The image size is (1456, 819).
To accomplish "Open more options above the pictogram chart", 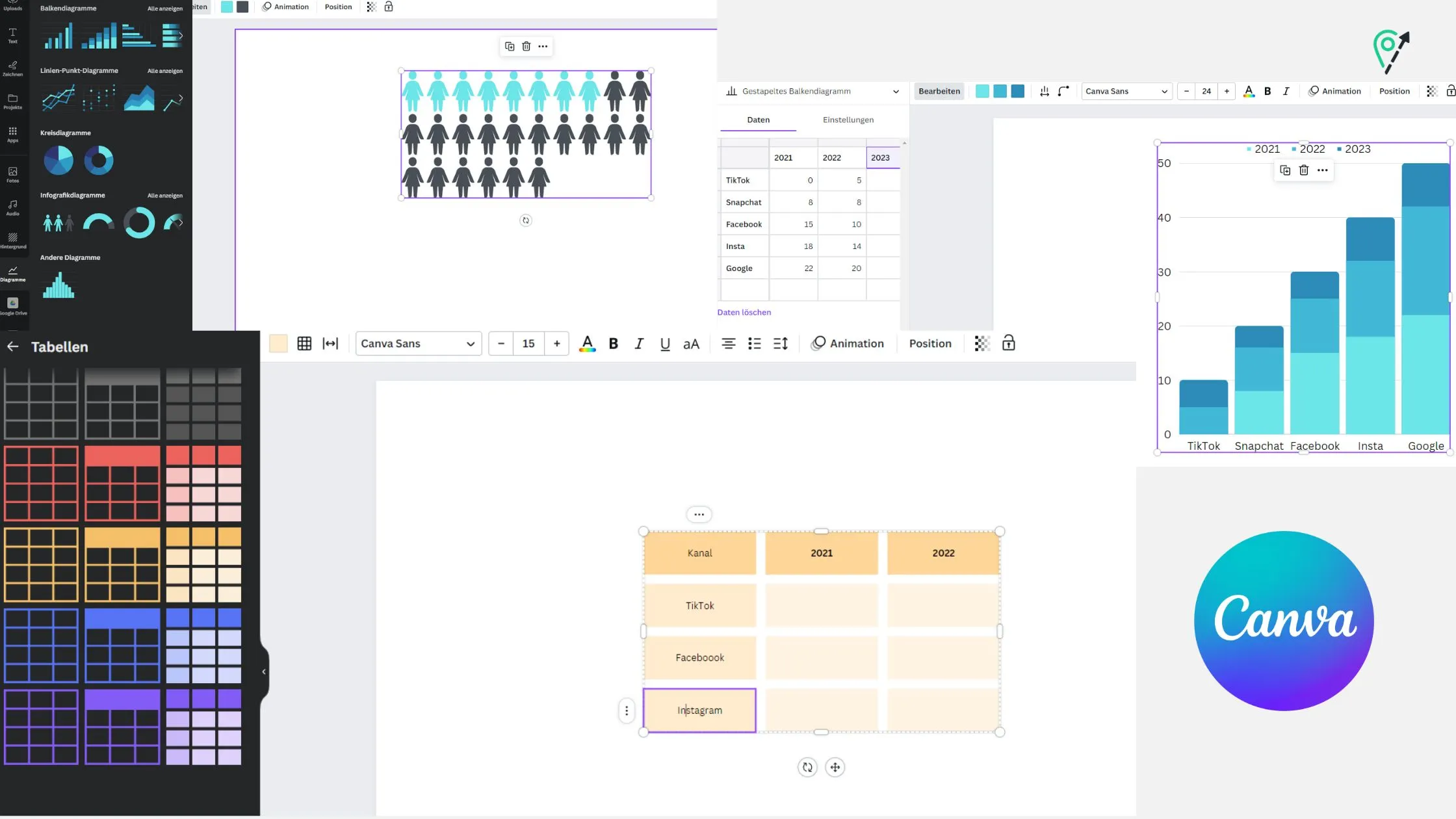I will (x=543, y=46).
